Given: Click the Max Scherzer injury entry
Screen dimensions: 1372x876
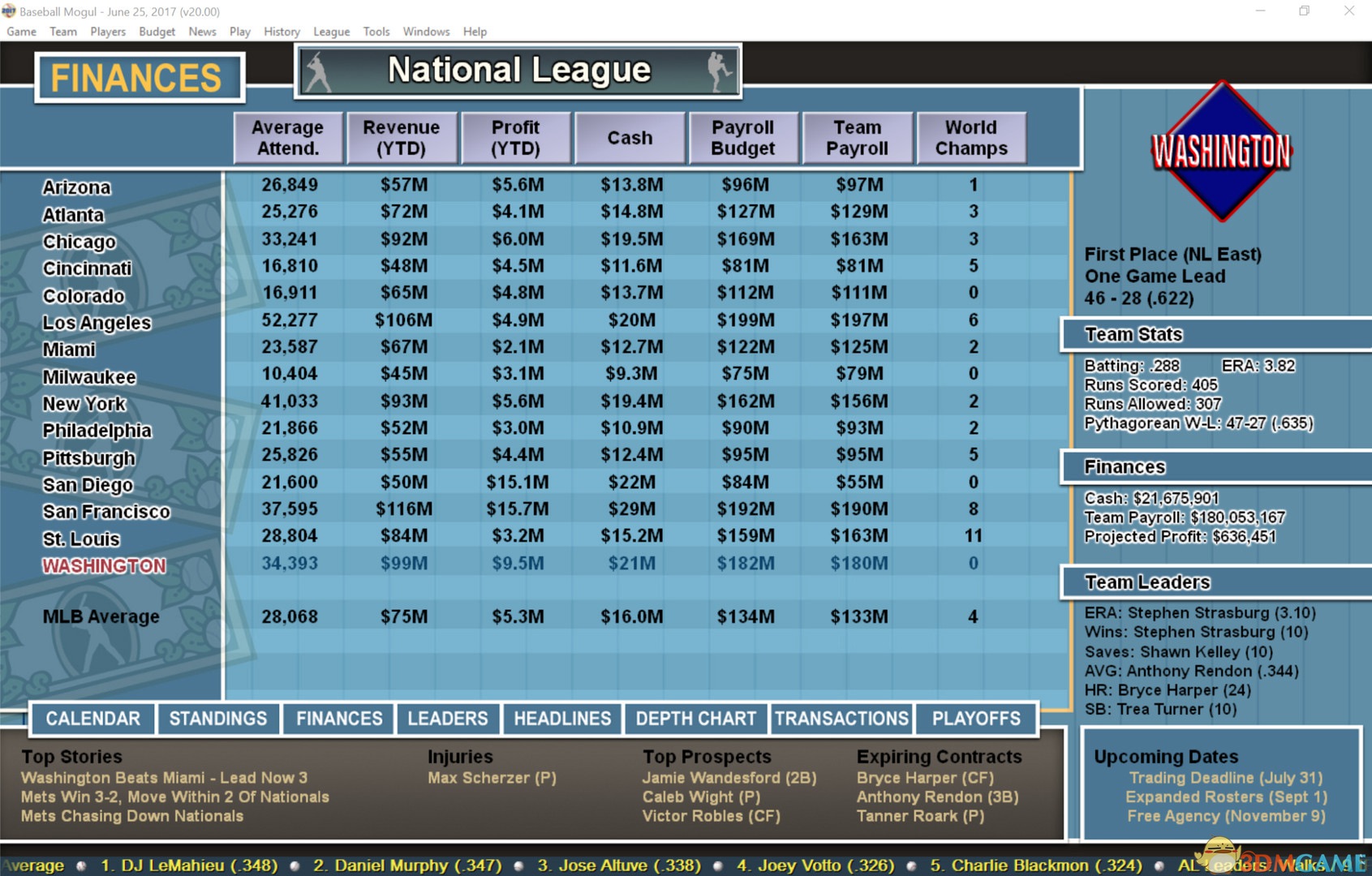Looking at the screenshot, I should [x=492, y=778].
